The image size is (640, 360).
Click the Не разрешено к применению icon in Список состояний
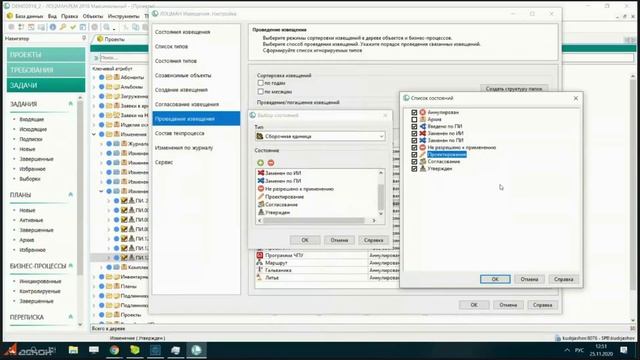(423, 147)
